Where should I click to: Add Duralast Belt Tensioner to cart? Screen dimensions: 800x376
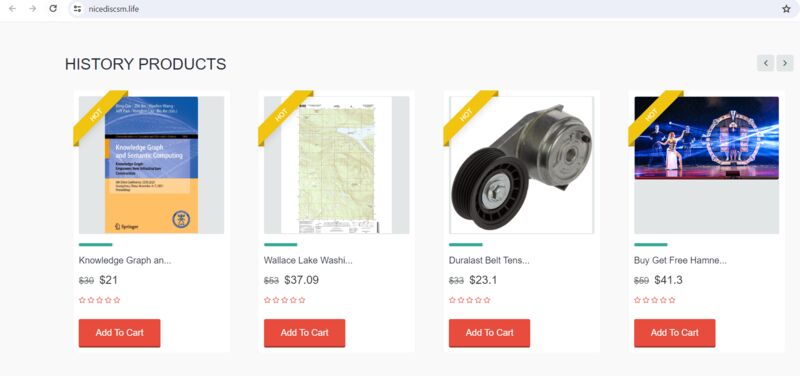click(x=489, y=333)
